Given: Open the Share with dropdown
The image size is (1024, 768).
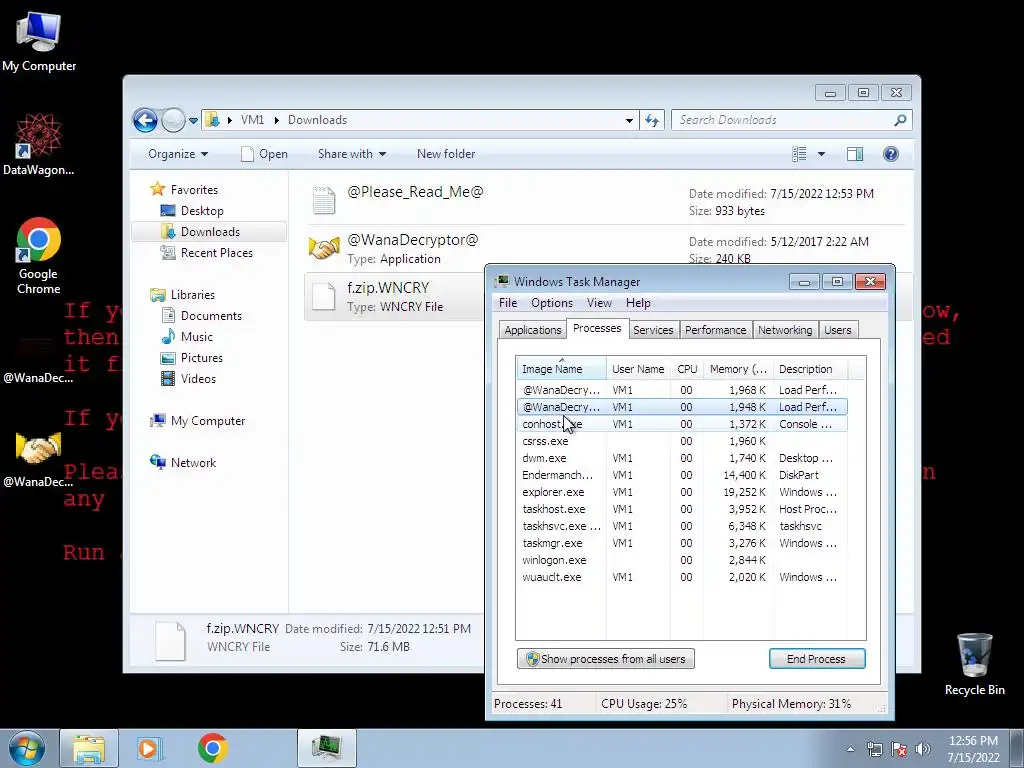Looking at the screenshot, I should pos(352,154).
